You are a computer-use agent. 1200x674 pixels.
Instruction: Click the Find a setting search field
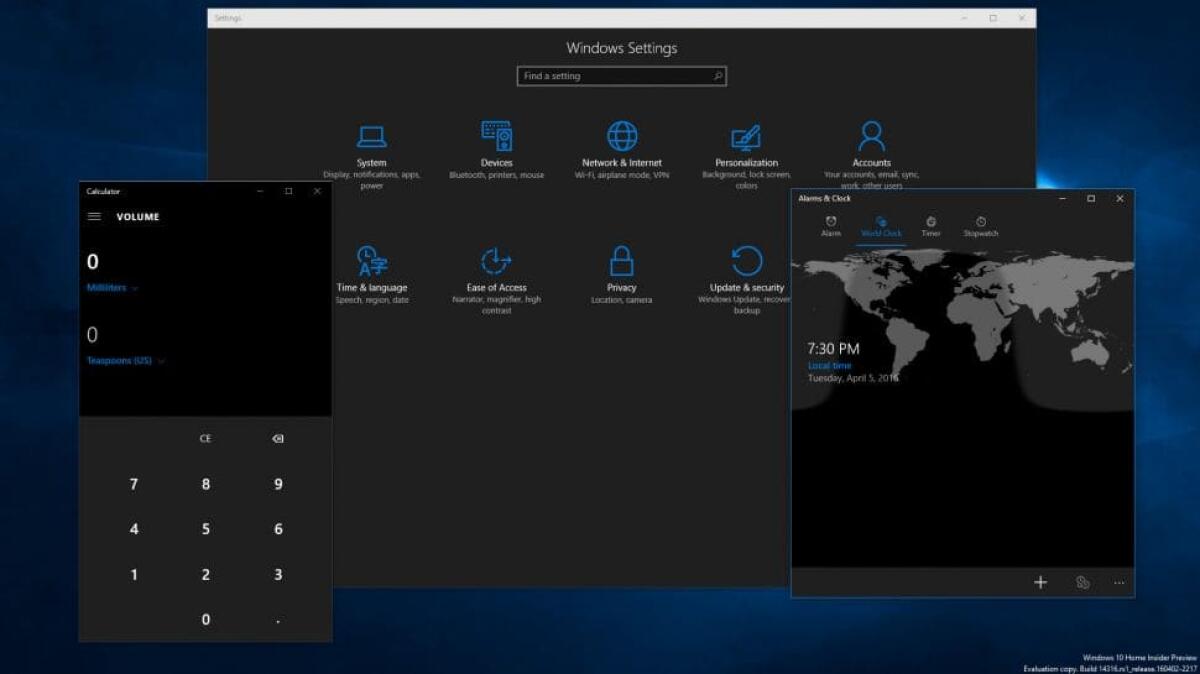click(x=621, y=76)
